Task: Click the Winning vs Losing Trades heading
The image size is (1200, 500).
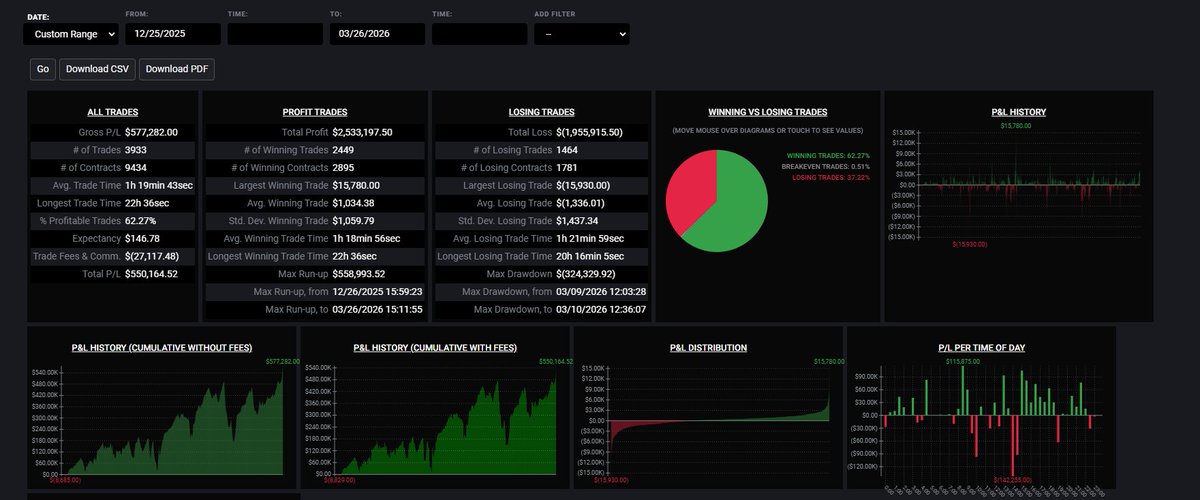Action: (767, 112)
